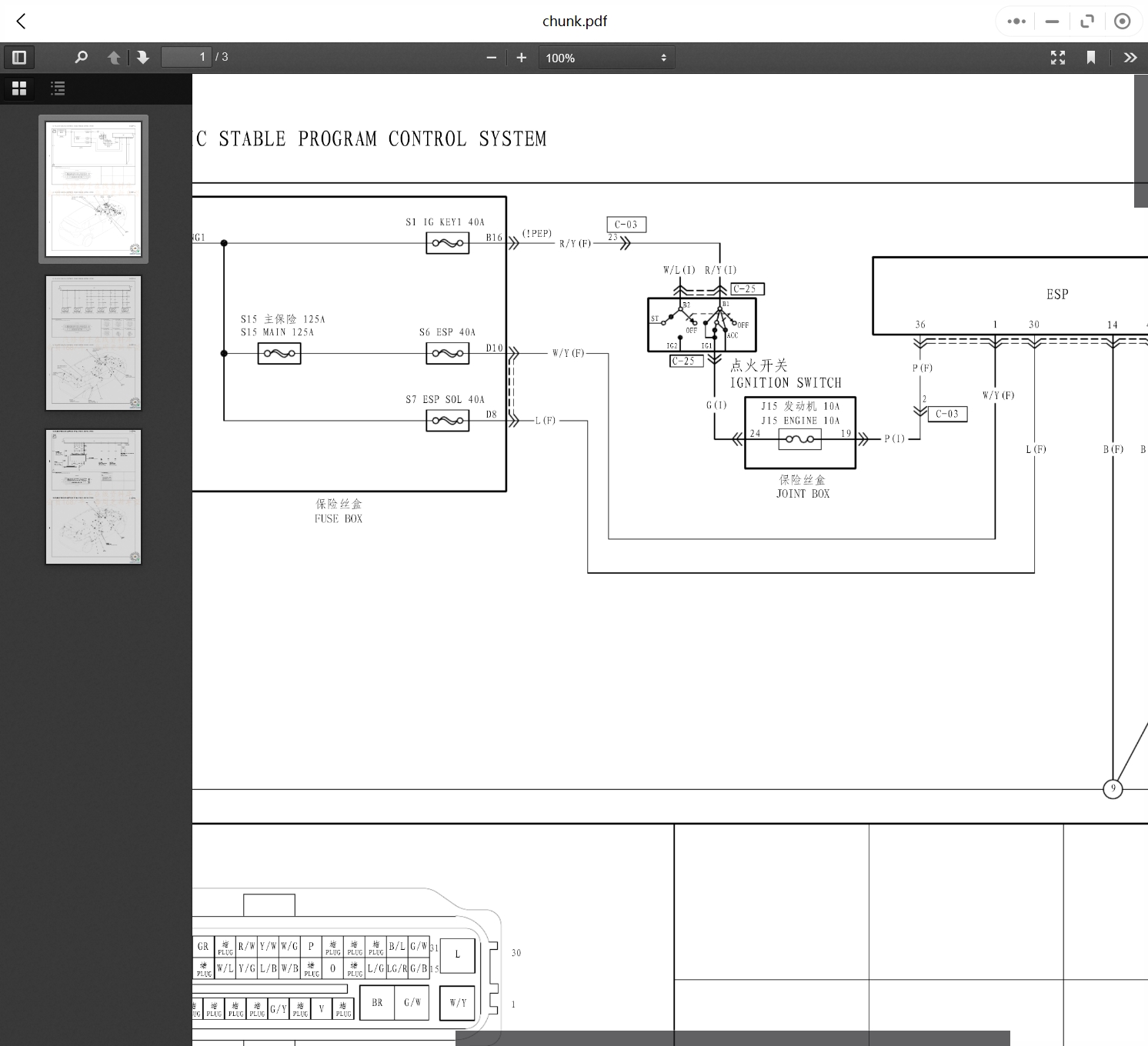The height and width of the screenshot is (1046, 1148).
Task: Zoom in with the plus button
Action: tap(521, 58)
